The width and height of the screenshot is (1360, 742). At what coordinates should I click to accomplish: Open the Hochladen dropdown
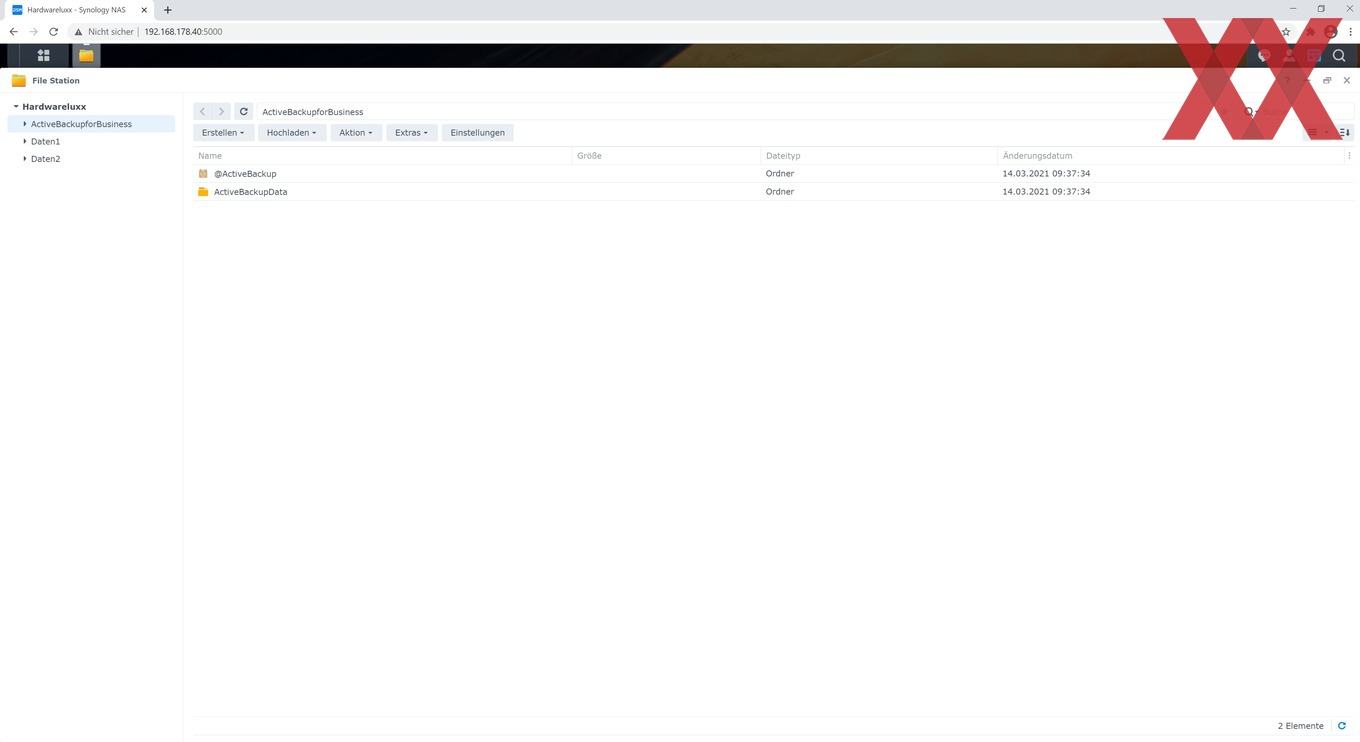tap(291, 132)
